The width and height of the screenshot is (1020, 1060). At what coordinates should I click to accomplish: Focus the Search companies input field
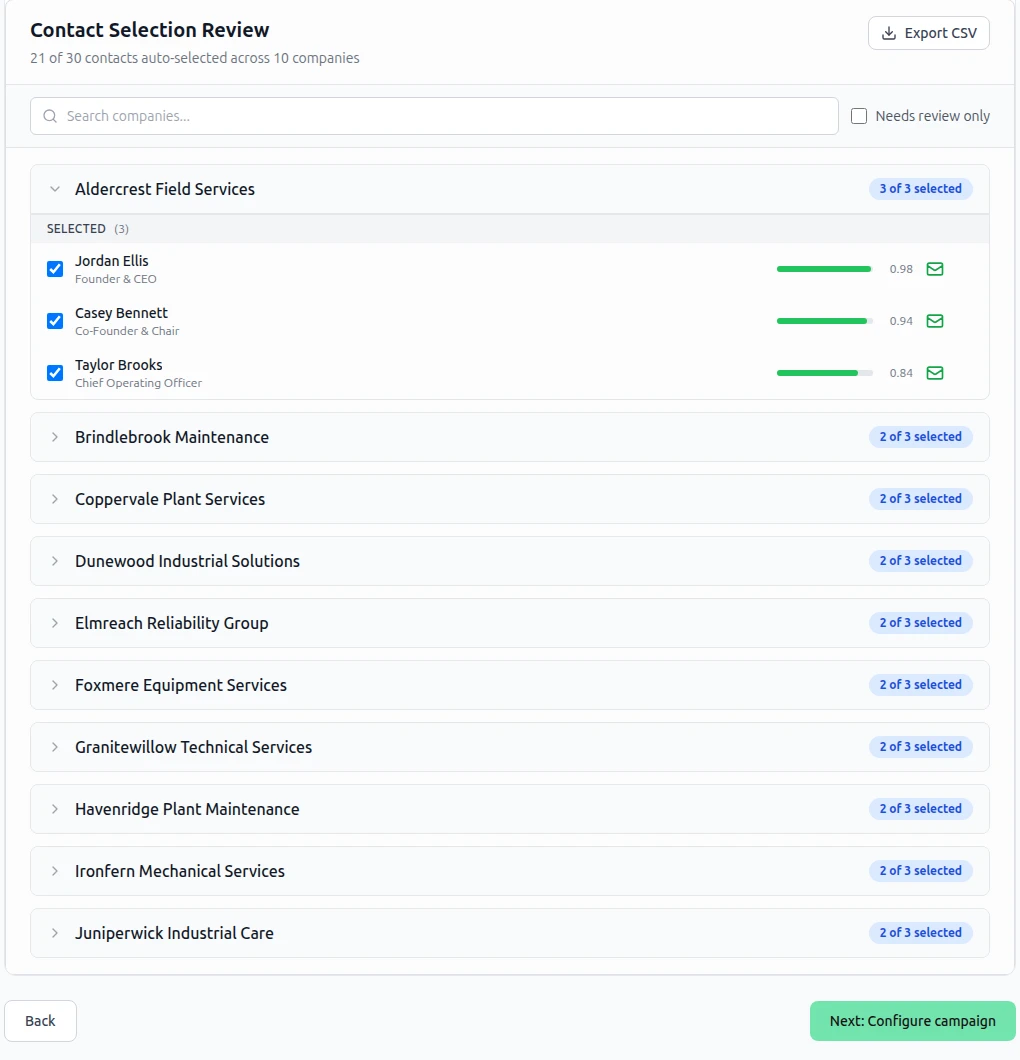tap(434, 116)
